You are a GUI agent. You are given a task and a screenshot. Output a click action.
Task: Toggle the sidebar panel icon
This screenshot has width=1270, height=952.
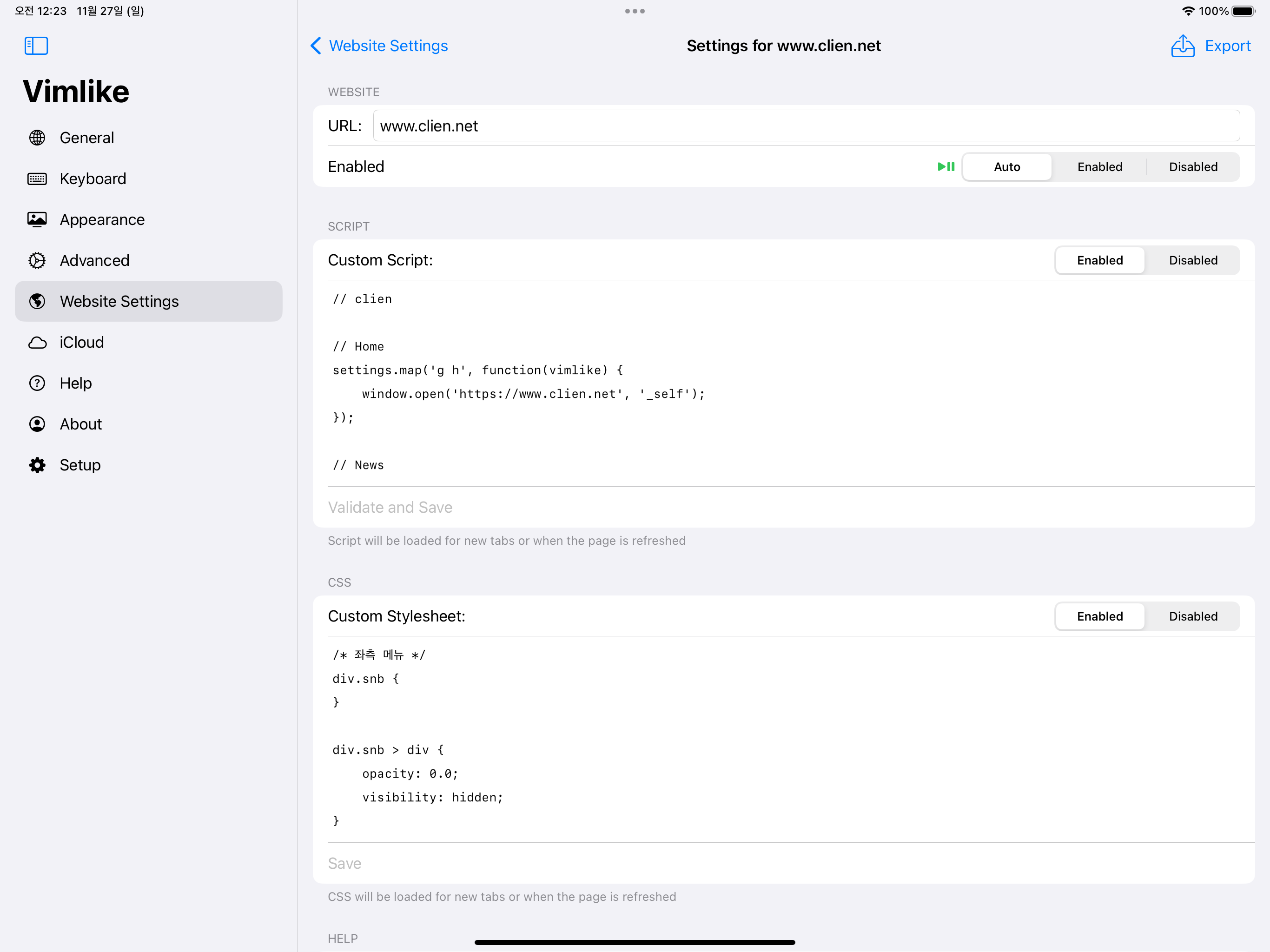pyautogui.click(x=36, y=46)
